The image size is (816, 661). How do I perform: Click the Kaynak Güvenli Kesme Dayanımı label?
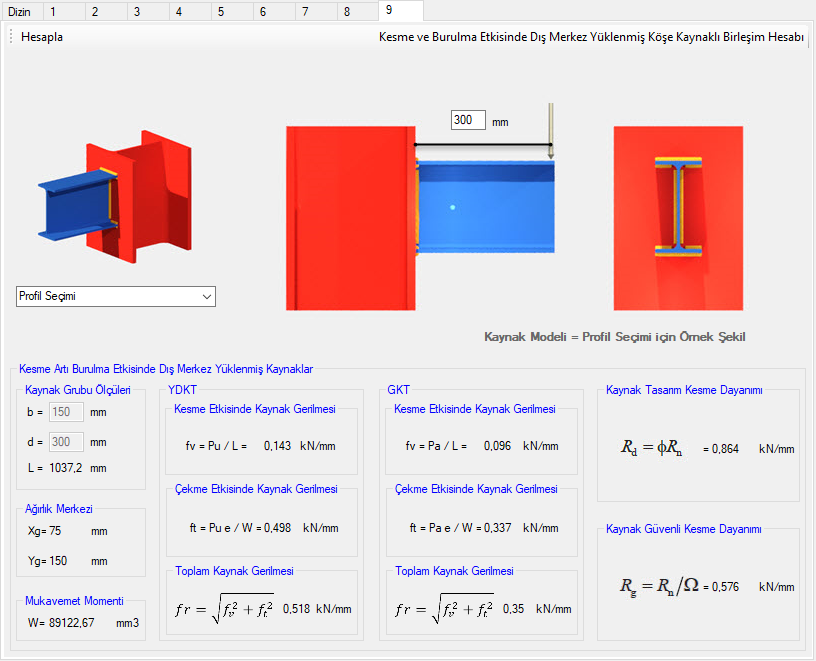(684, 529)
